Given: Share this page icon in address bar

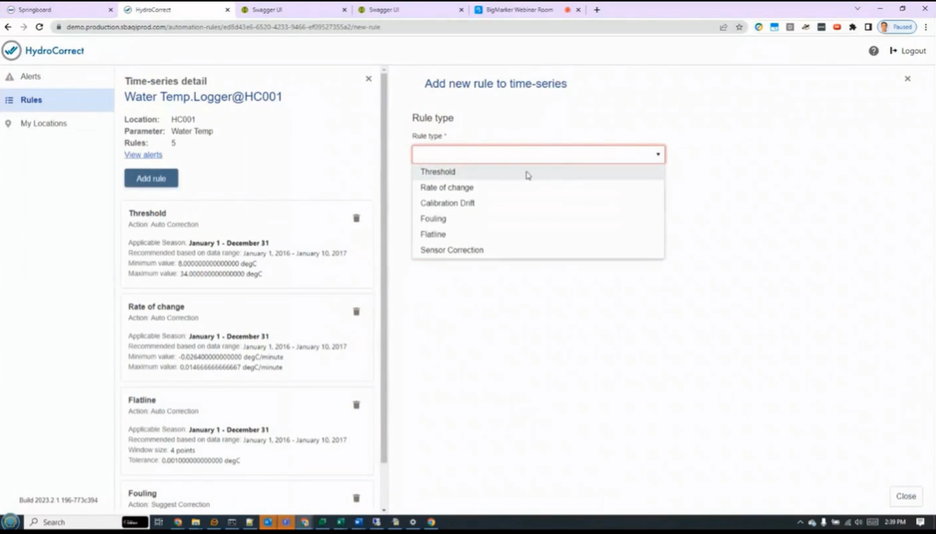Looking at the screenshot, I should (723, 27).
